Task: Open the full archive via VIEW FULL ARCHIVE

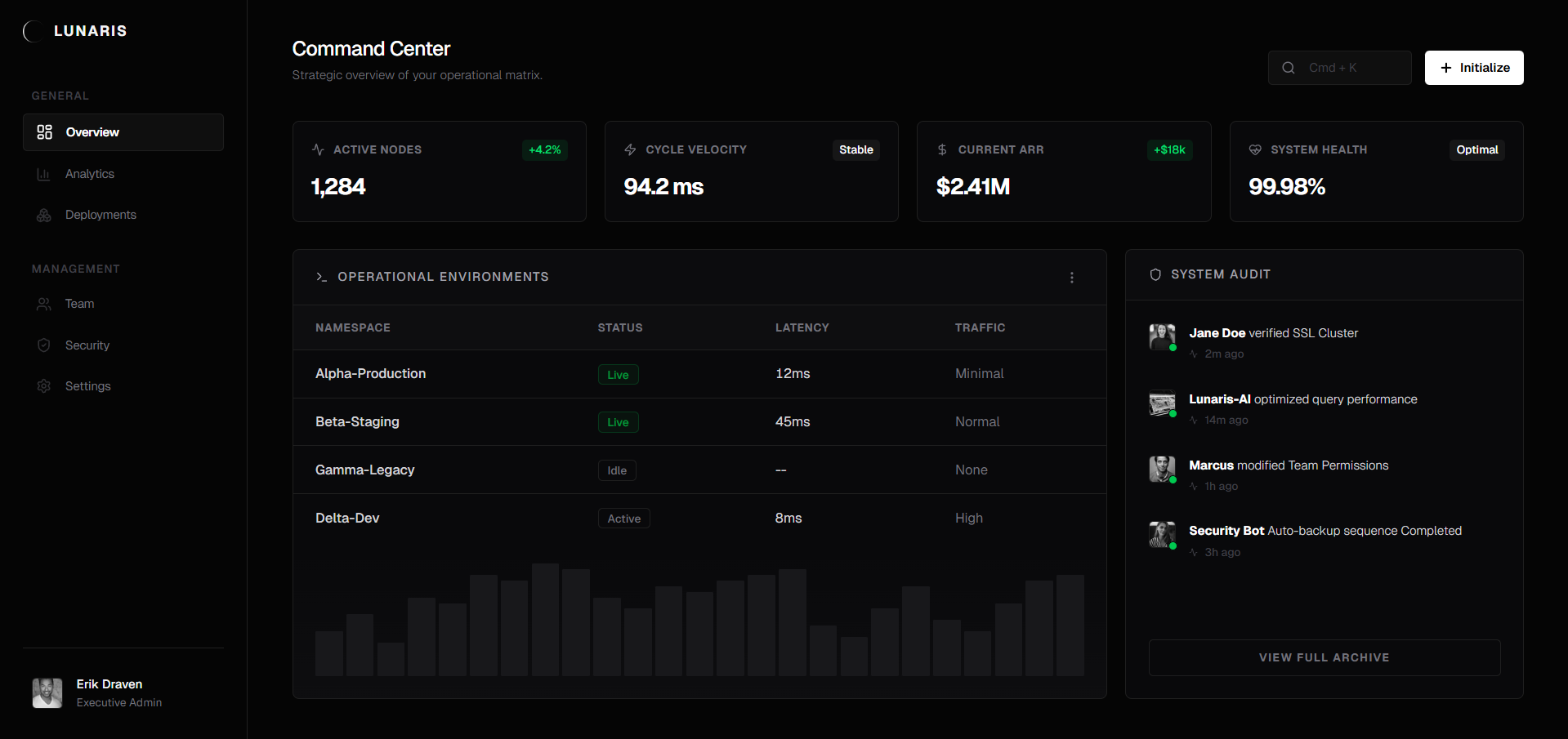Action: (1324, 657)
